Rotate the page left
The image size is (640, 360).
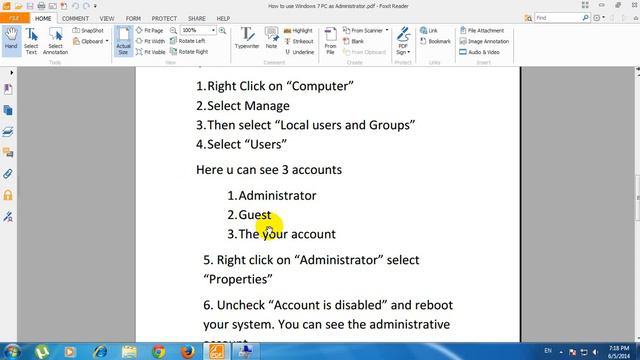188,41
